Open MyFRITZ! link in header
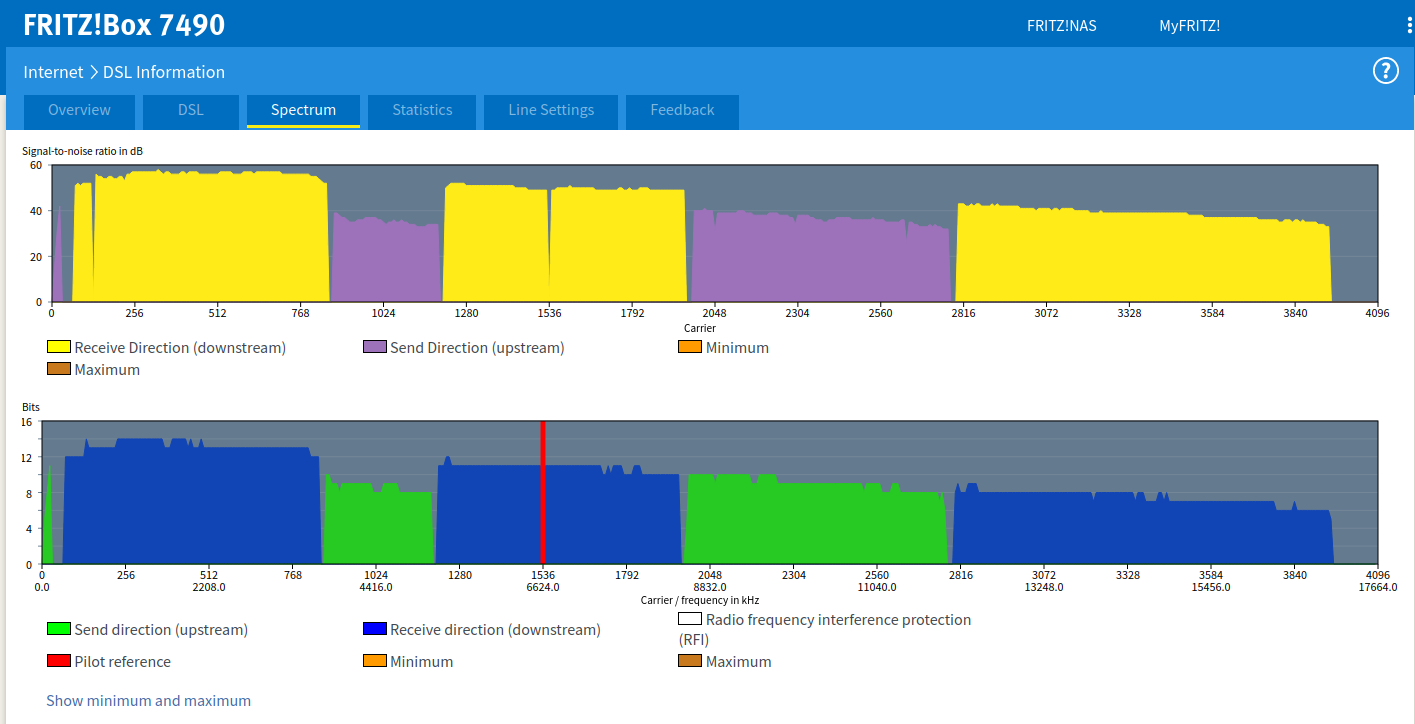This screenshot has width=1415, height=724. pyautogui.click(x=1189, y=26)
